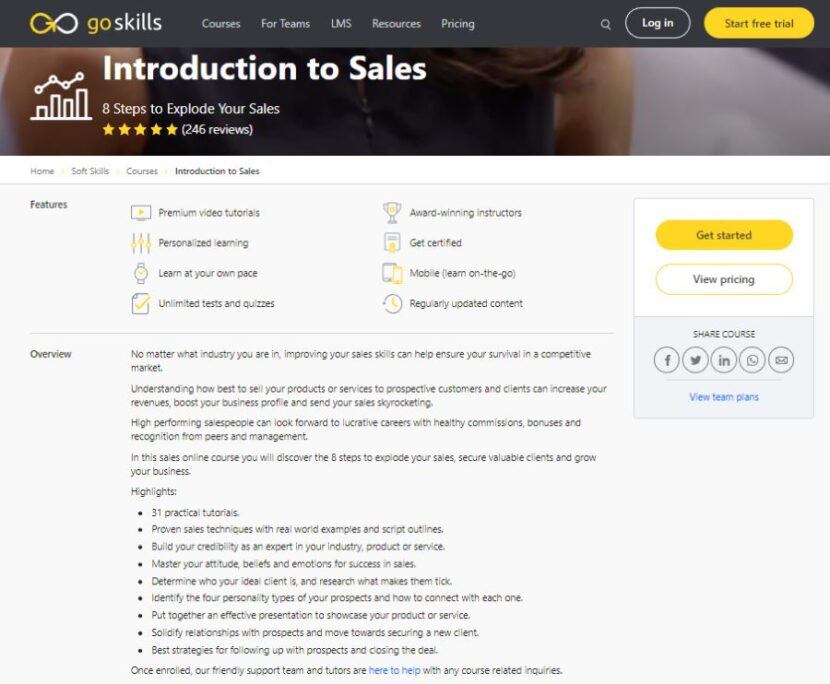Share the course through WhatsApp
The width and height of the screenshot is (830, 684).
(751, 360)
